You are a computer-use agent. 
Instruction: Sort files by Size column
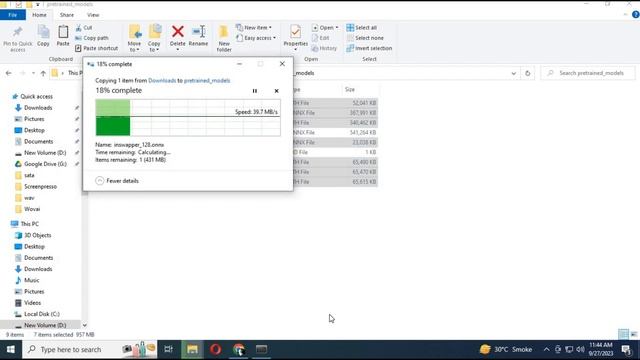click(350, 89)
